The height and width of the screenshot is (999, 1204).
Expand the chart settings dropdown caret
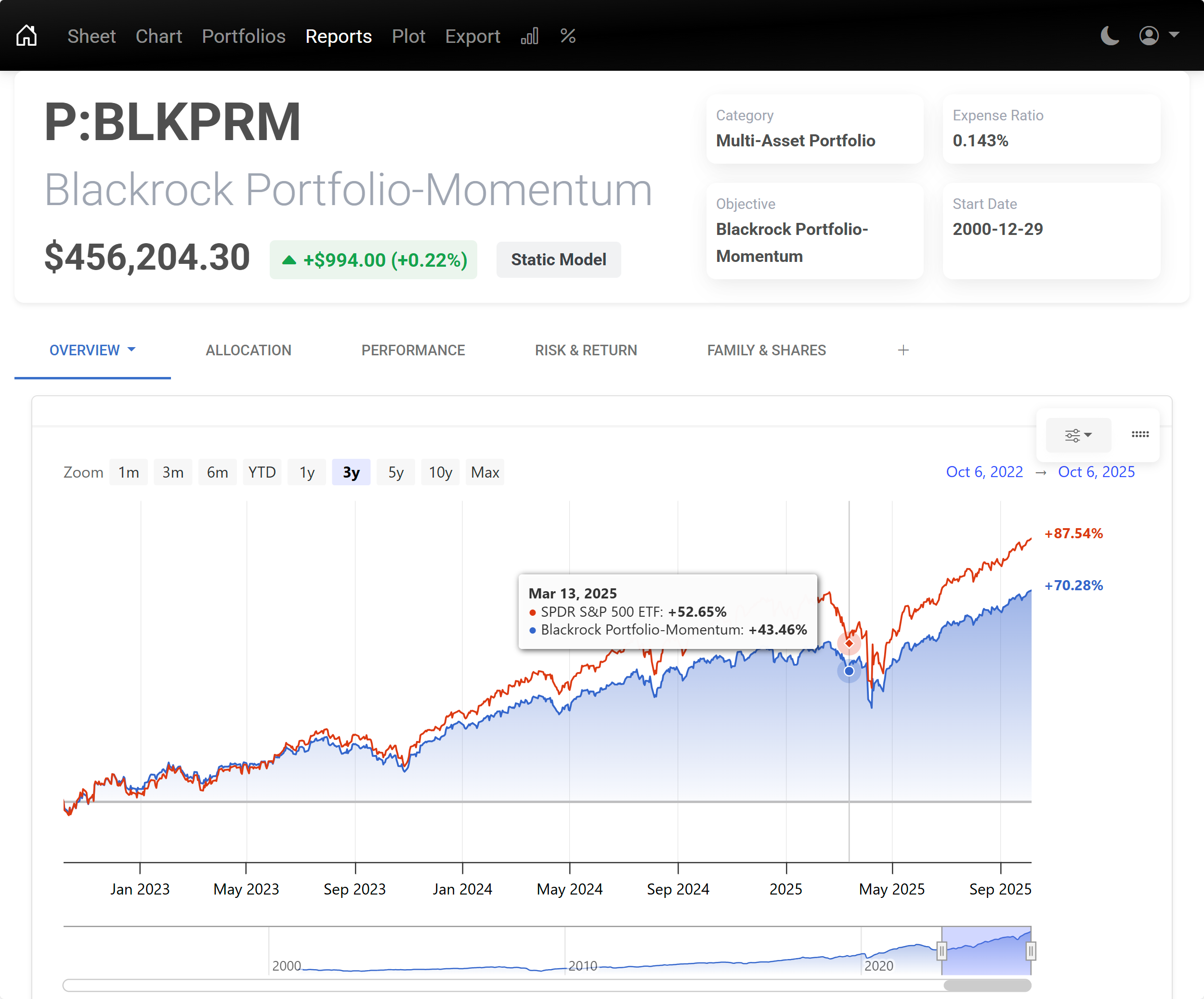pos(1089,436)
